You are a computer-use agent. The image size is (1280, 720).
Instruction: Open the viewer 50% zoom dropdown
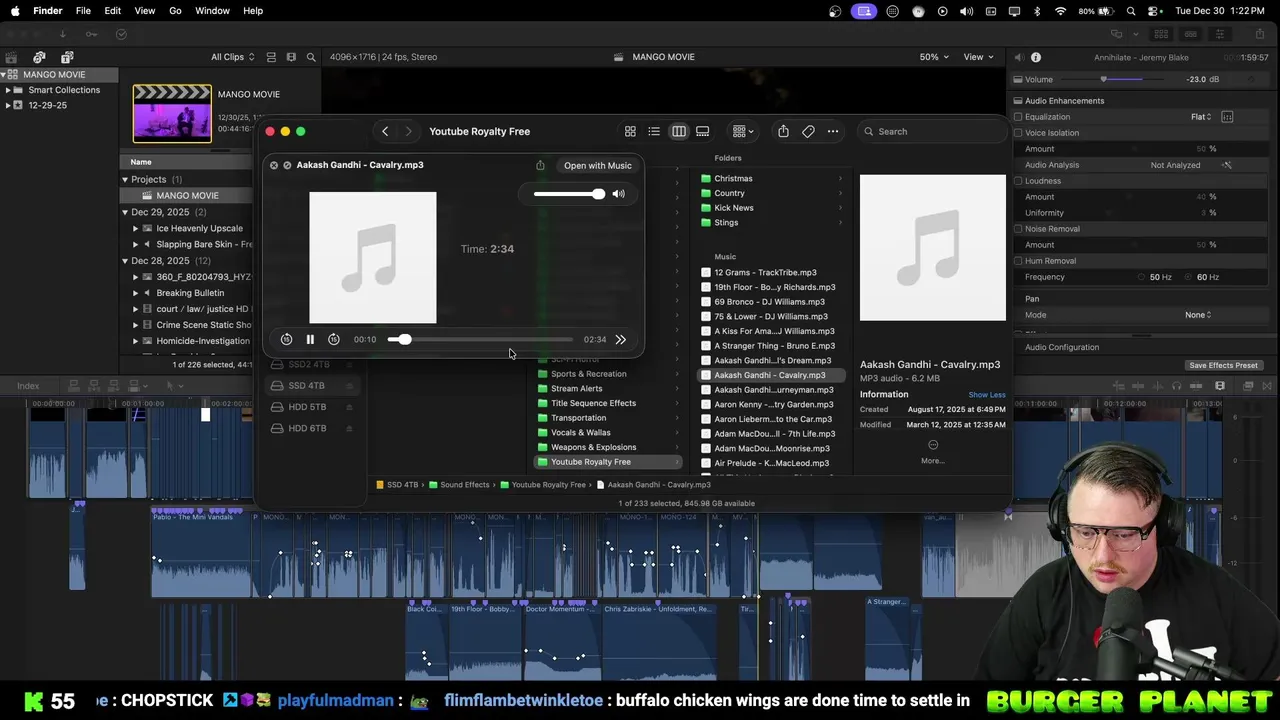click(934, 57)
